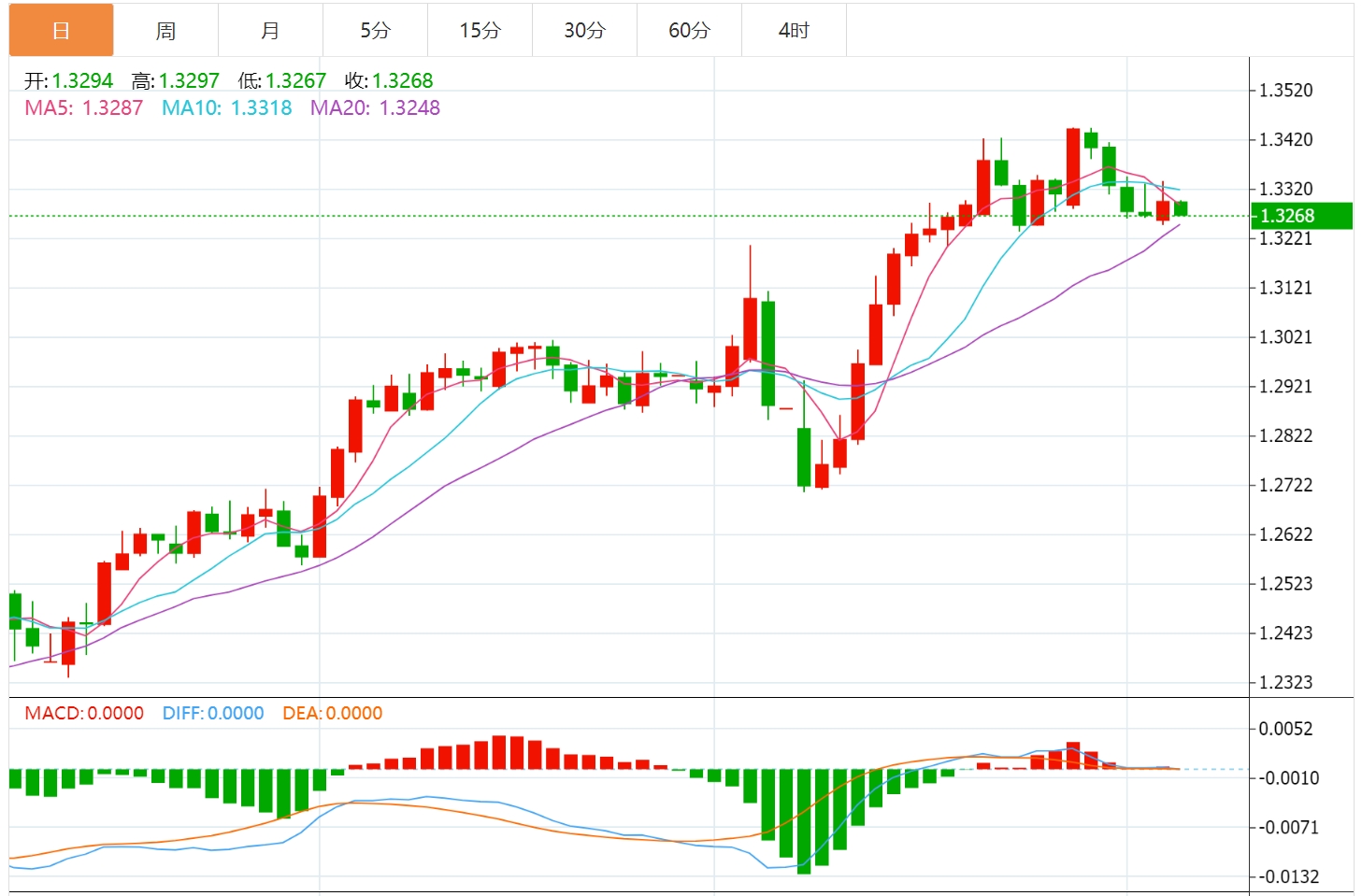
Task: Open the 4时 timeframe tab
Action: [795, 31]
